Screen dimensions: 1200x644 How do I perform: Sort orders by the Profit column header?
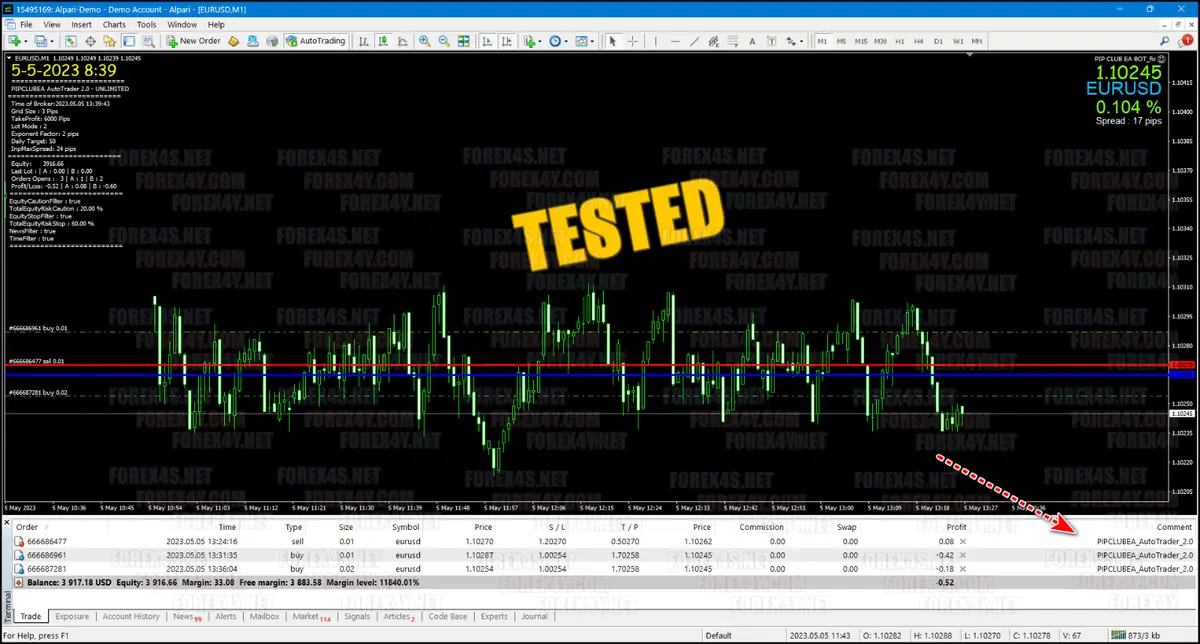point(956,527)
